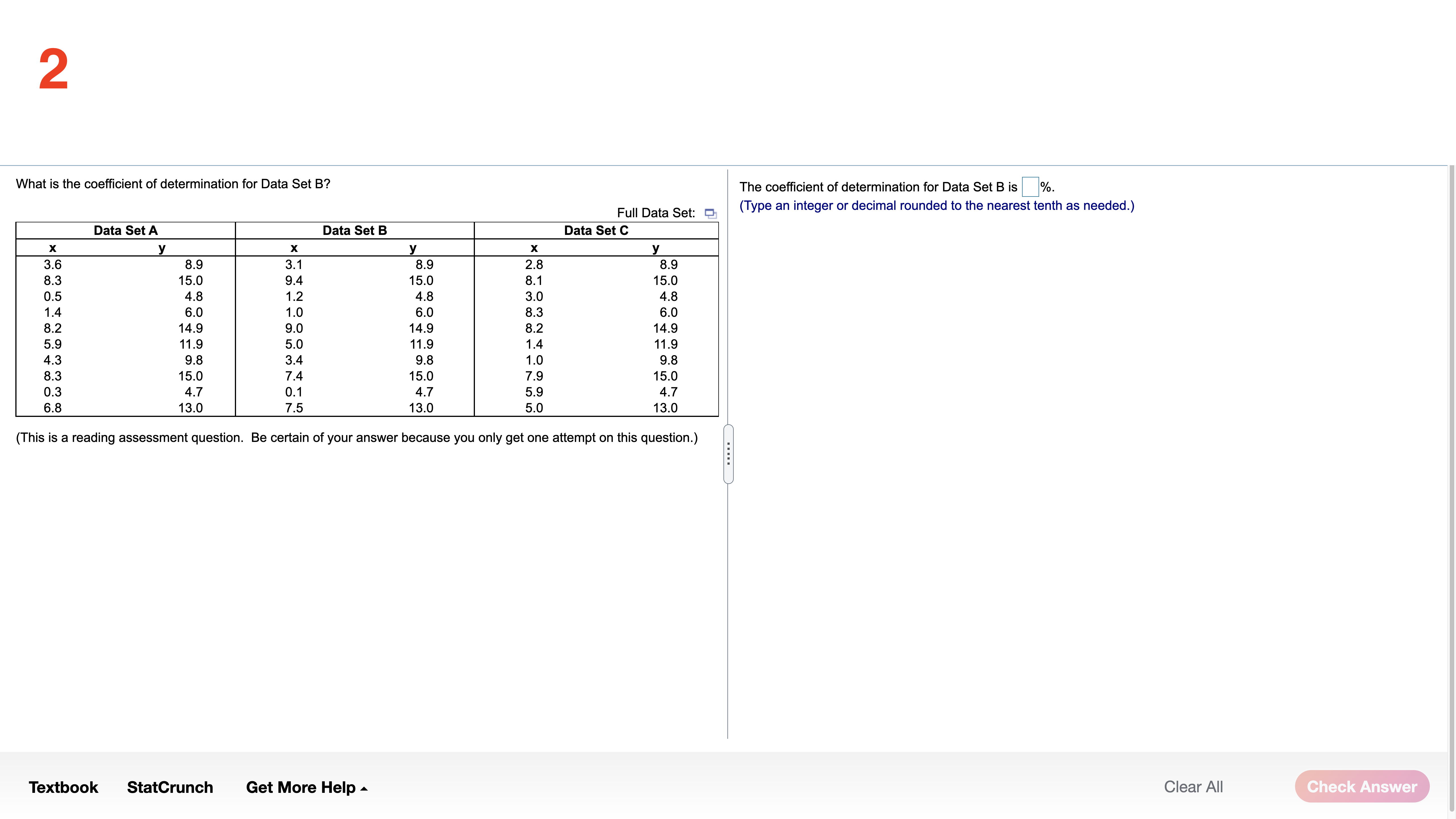Select the Data Set C header cell
Screen dimensions: 1456x819
pos(596,230)
